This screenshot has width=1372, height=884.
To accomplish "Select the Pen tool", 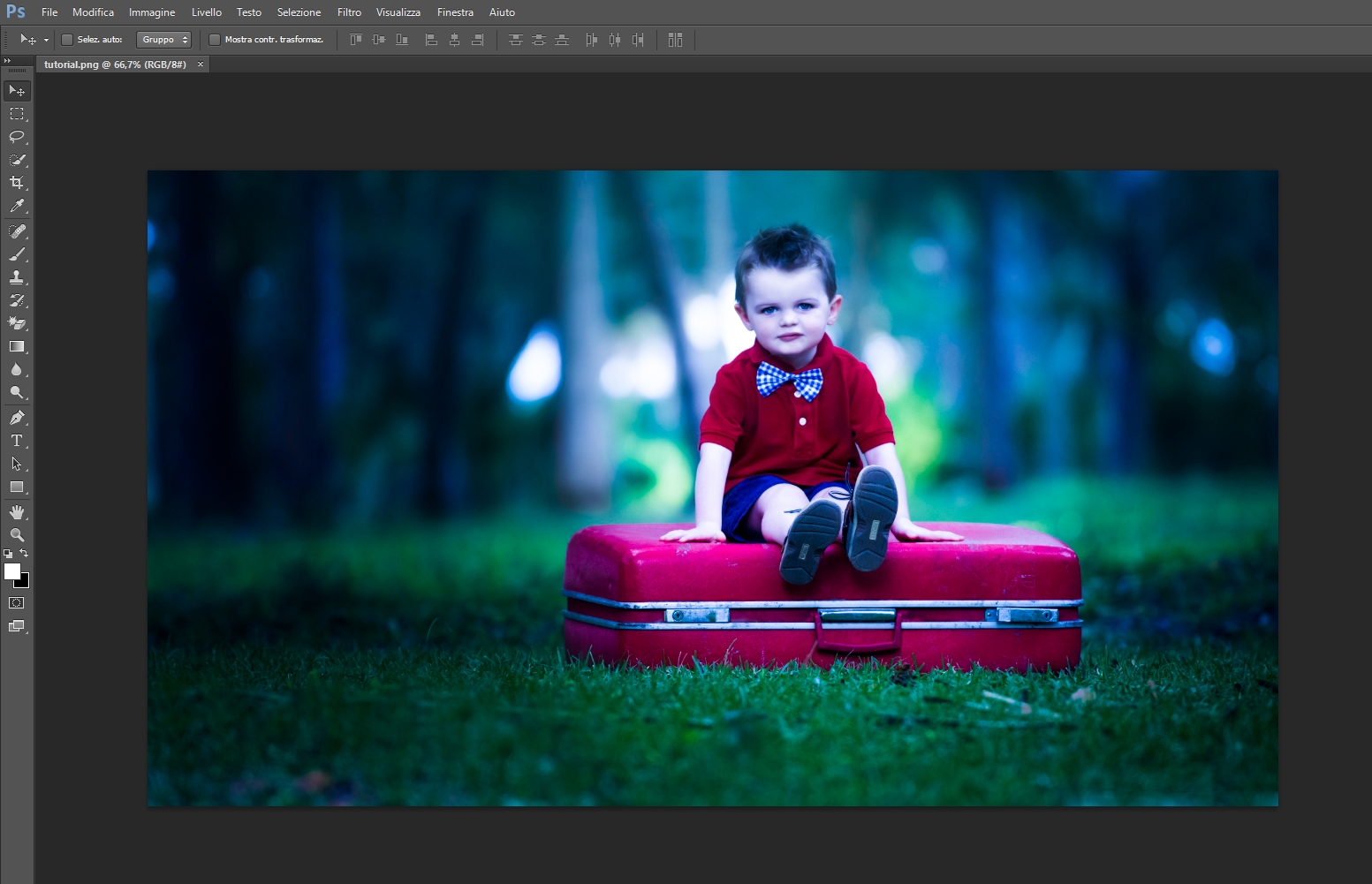I will pos(17,418).
